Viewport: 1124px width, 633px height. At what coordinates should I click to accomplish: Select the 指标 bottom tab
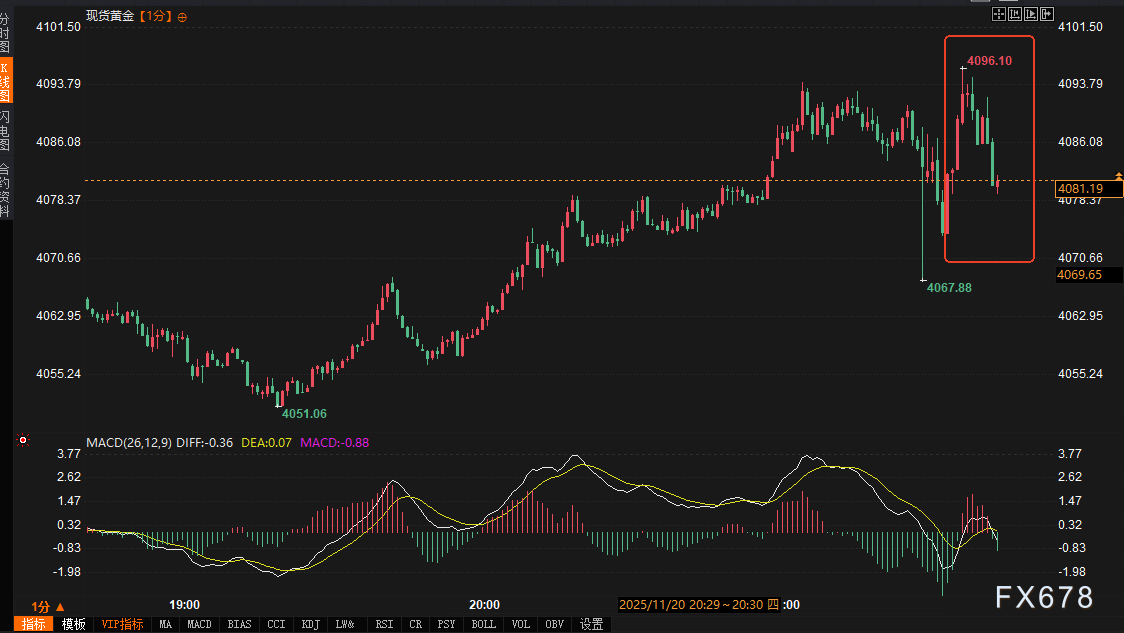[34, 624]
